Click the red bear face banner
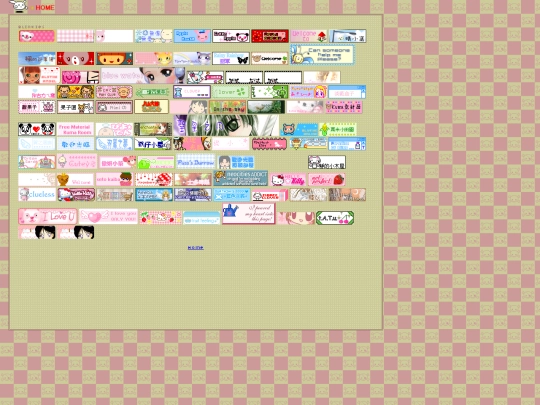540x405 pixels. click(75, 59)
